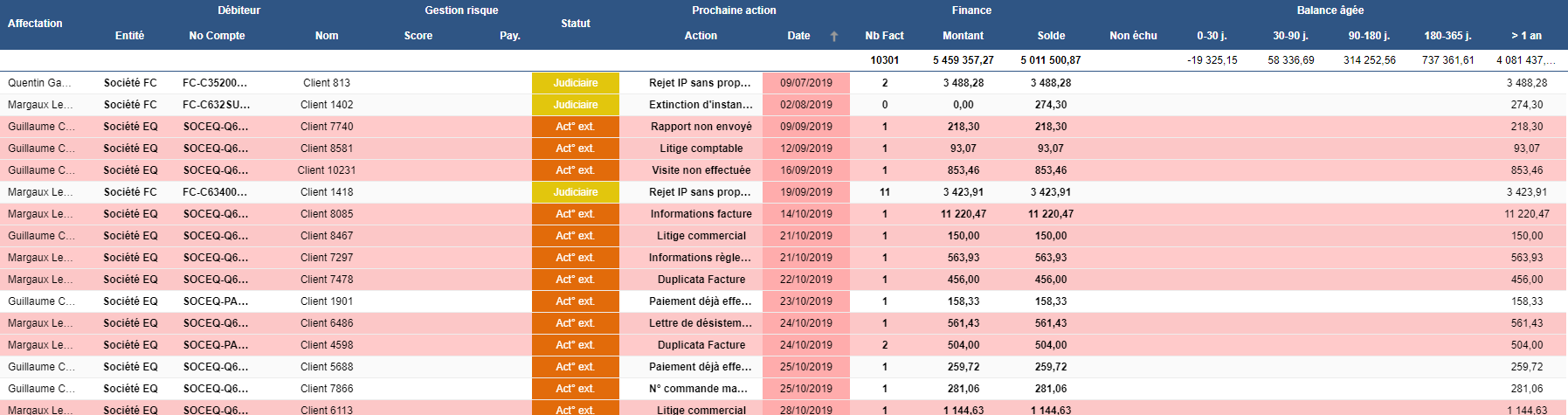Click the No Compte column header
The width and height of the screenshot is (1568, 415).
pos(217,36)
